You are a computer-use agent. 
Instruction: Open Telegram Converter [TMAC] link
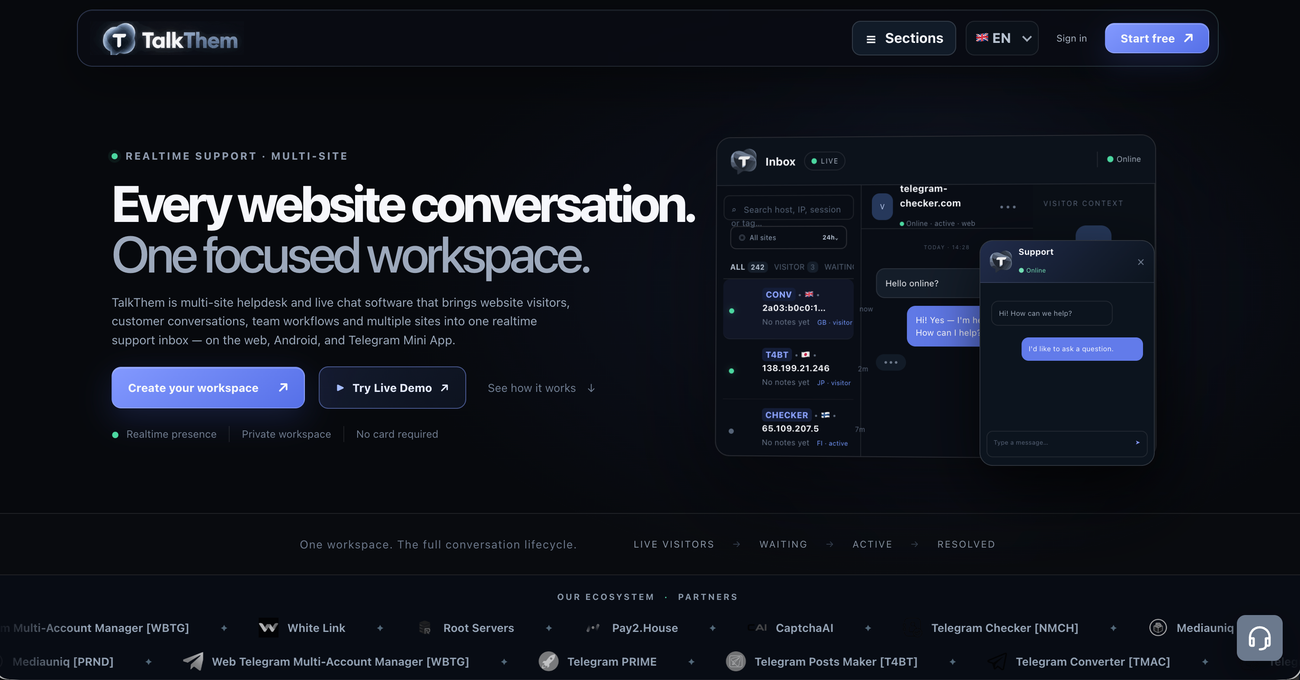click(x=1092, y=661)
